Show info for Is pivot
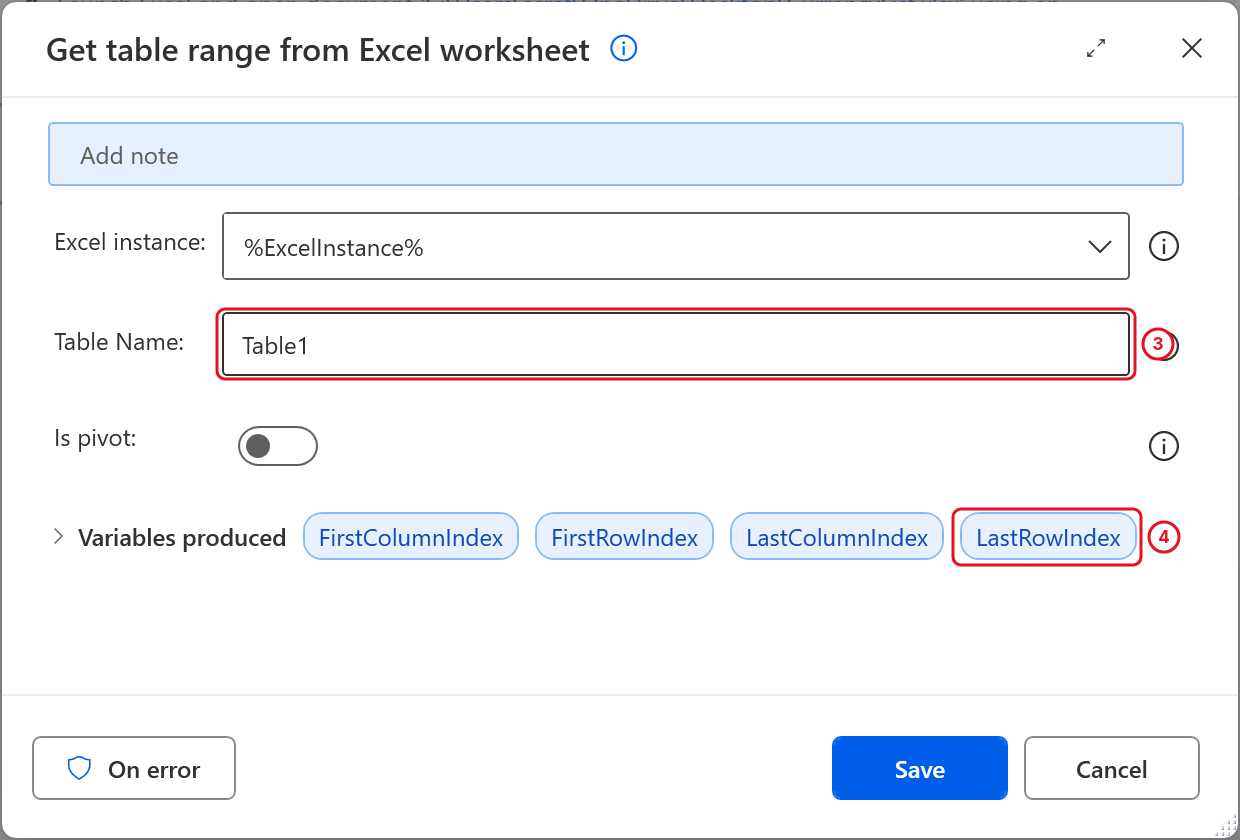This screenshot has height=840, width=1240. click(x=1164, y=446)
